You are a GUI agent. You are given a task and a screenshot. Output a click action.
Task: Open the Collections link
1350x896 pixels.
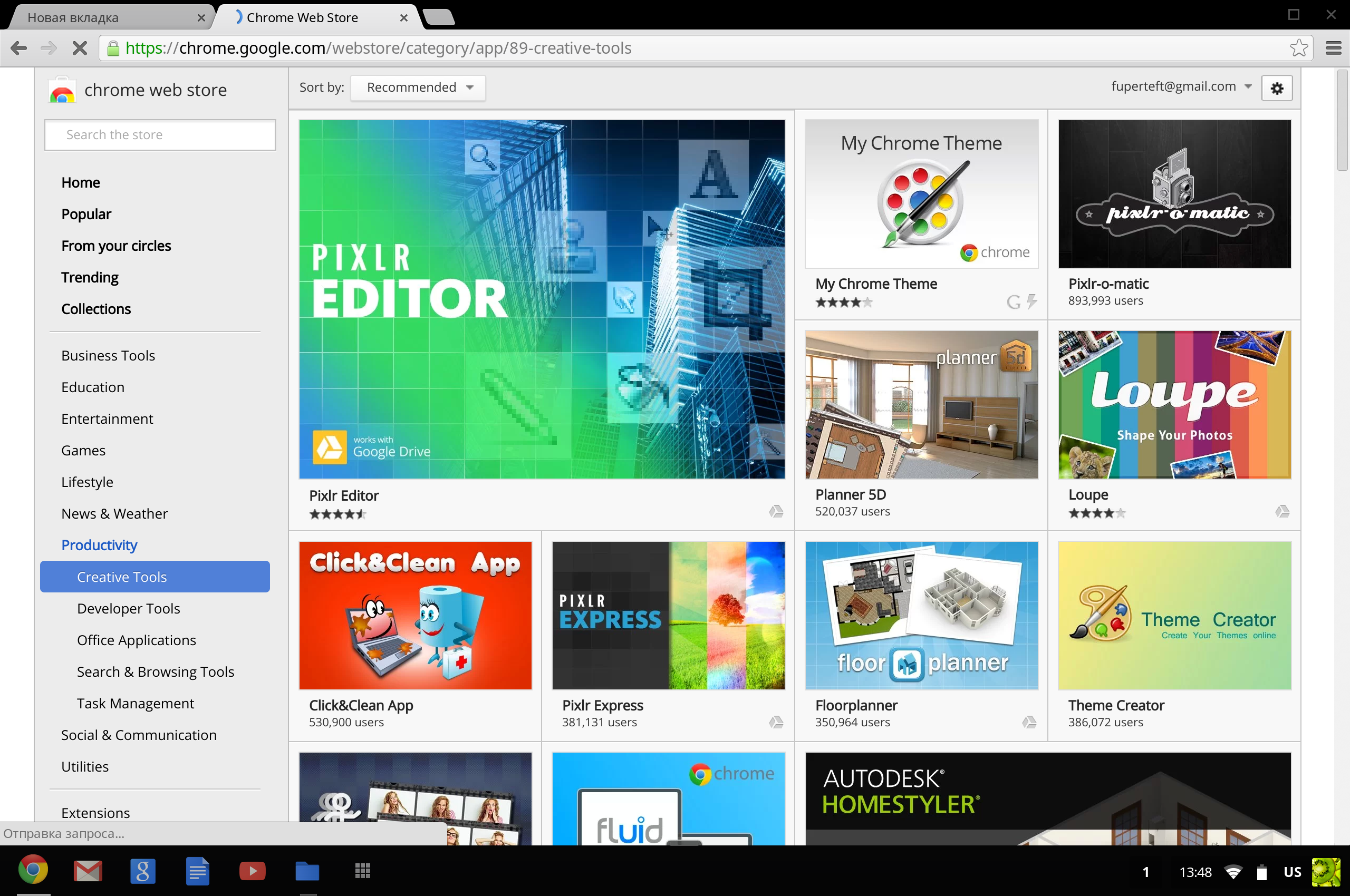95,309
